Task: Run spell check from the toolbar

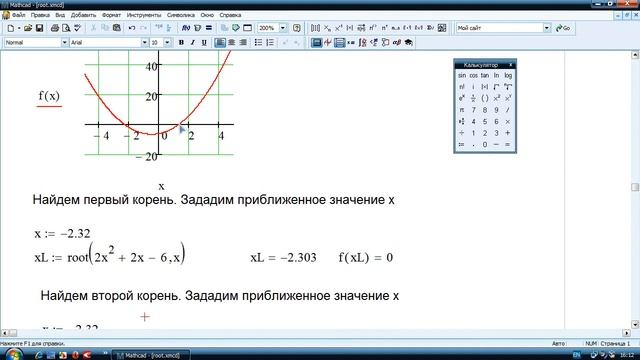Action: click(78, 28)
